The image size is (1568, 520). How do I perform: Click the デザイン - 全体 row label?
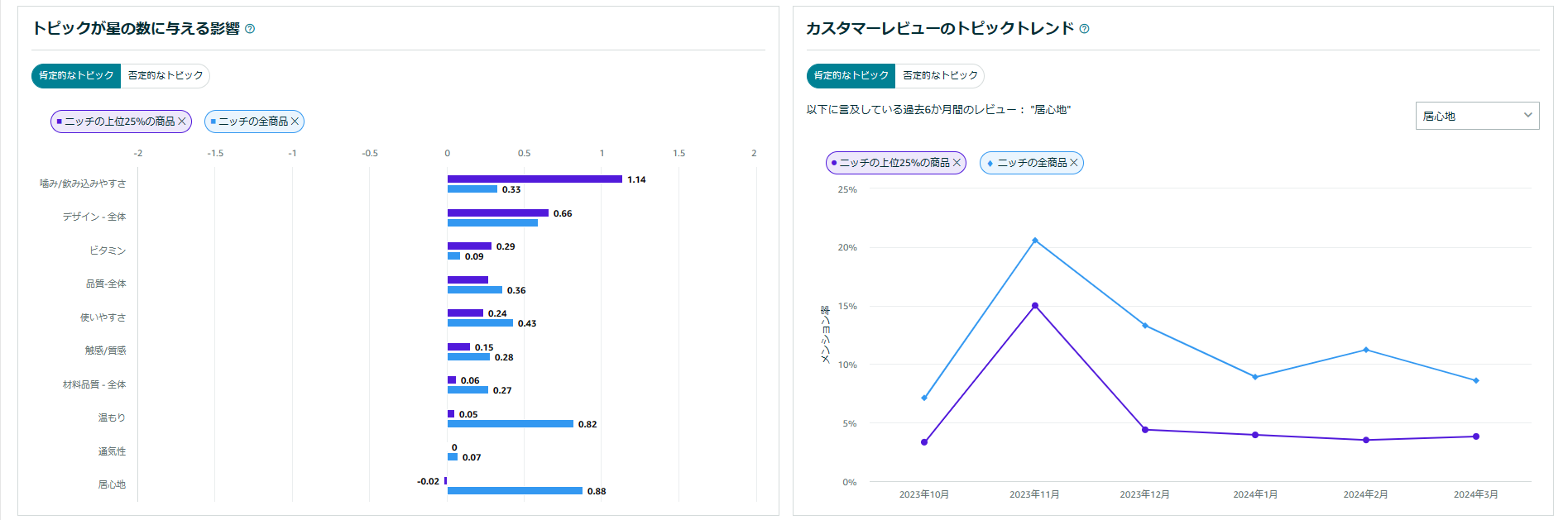pyautogui.click(x=94, y=217)
